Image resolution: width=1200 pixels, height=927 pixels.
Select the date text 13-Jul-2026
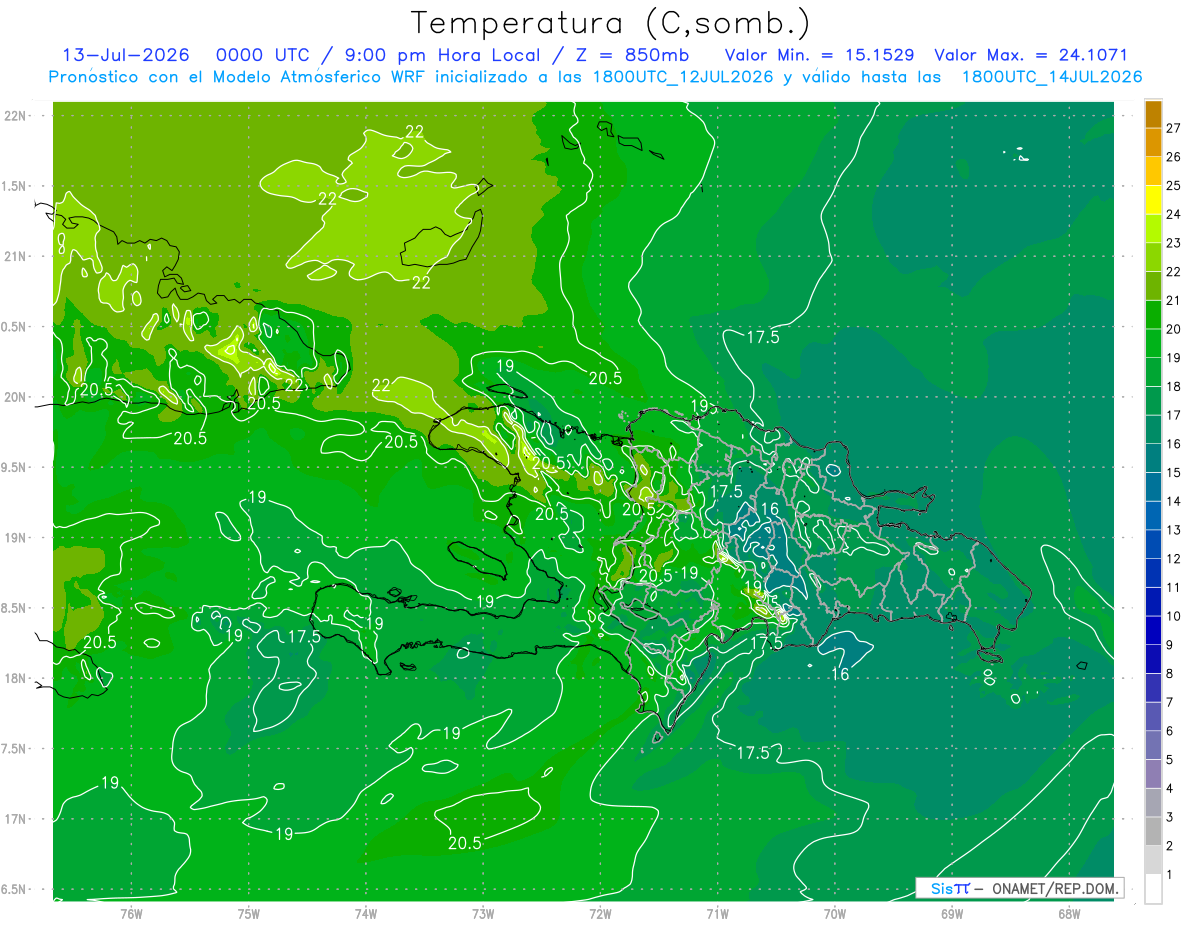tap(127, 55)
